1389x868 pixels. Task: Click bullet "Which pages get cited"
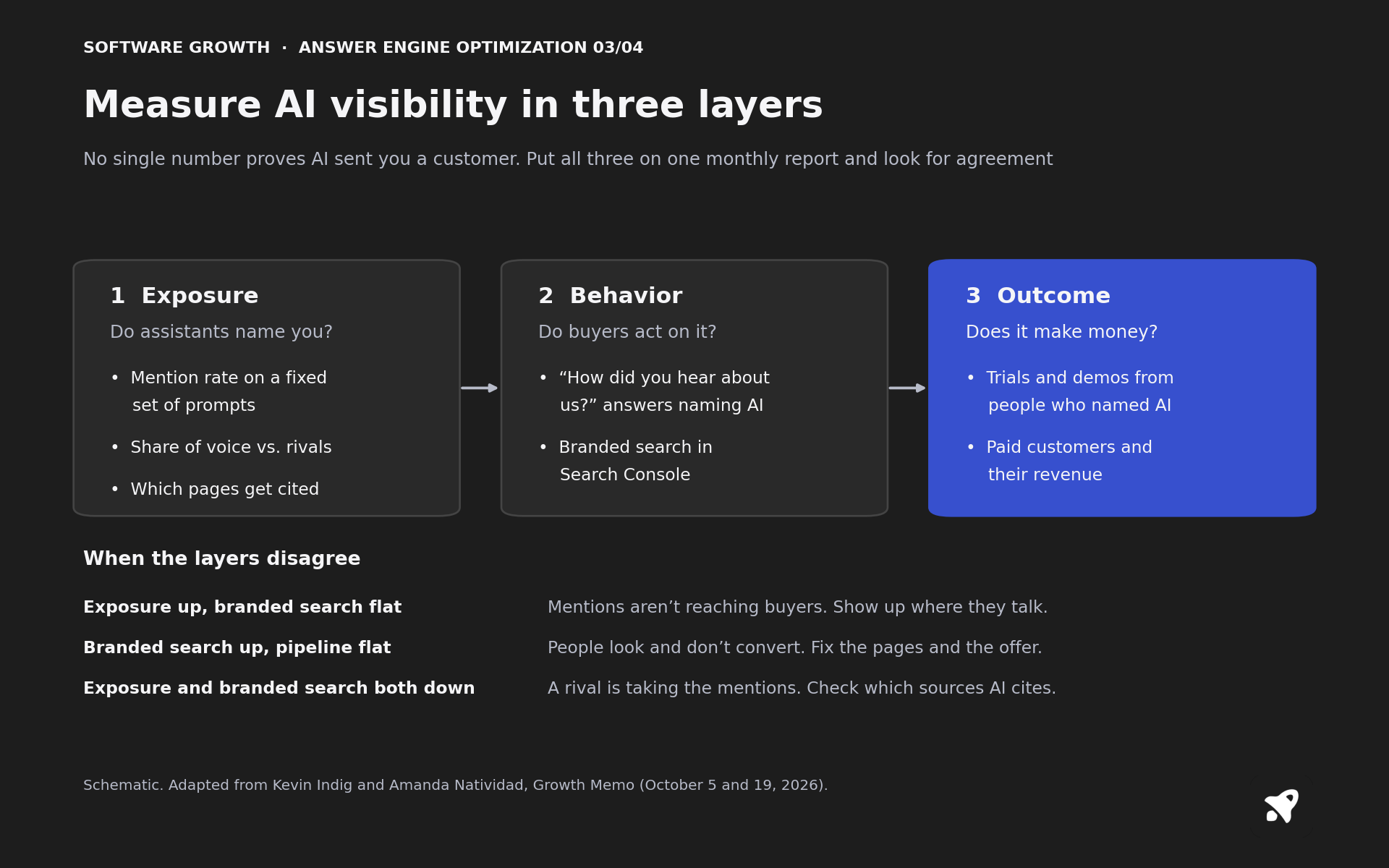click(x=215, y=489)
